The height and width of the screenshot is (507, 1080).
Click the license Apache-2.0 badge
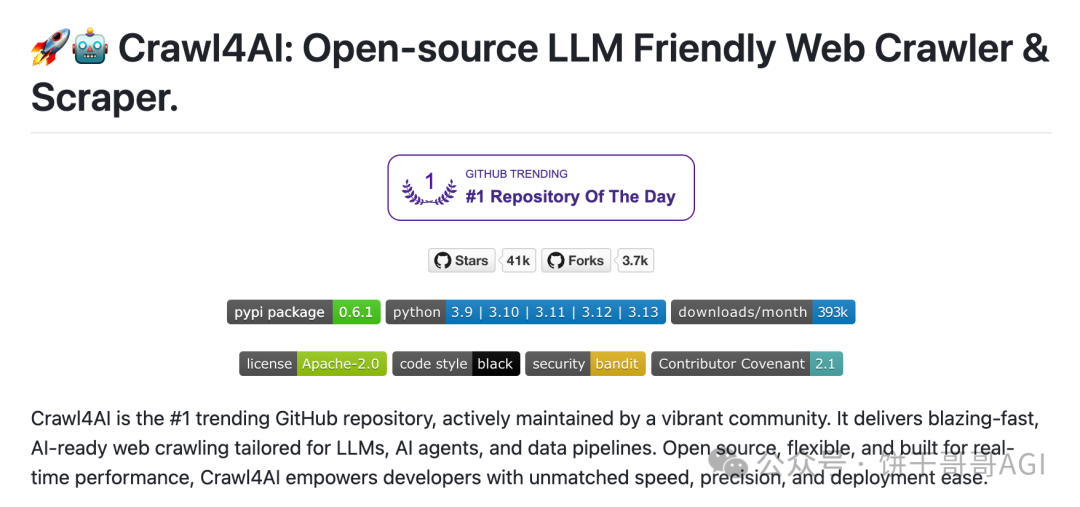[x=313, y=364]
